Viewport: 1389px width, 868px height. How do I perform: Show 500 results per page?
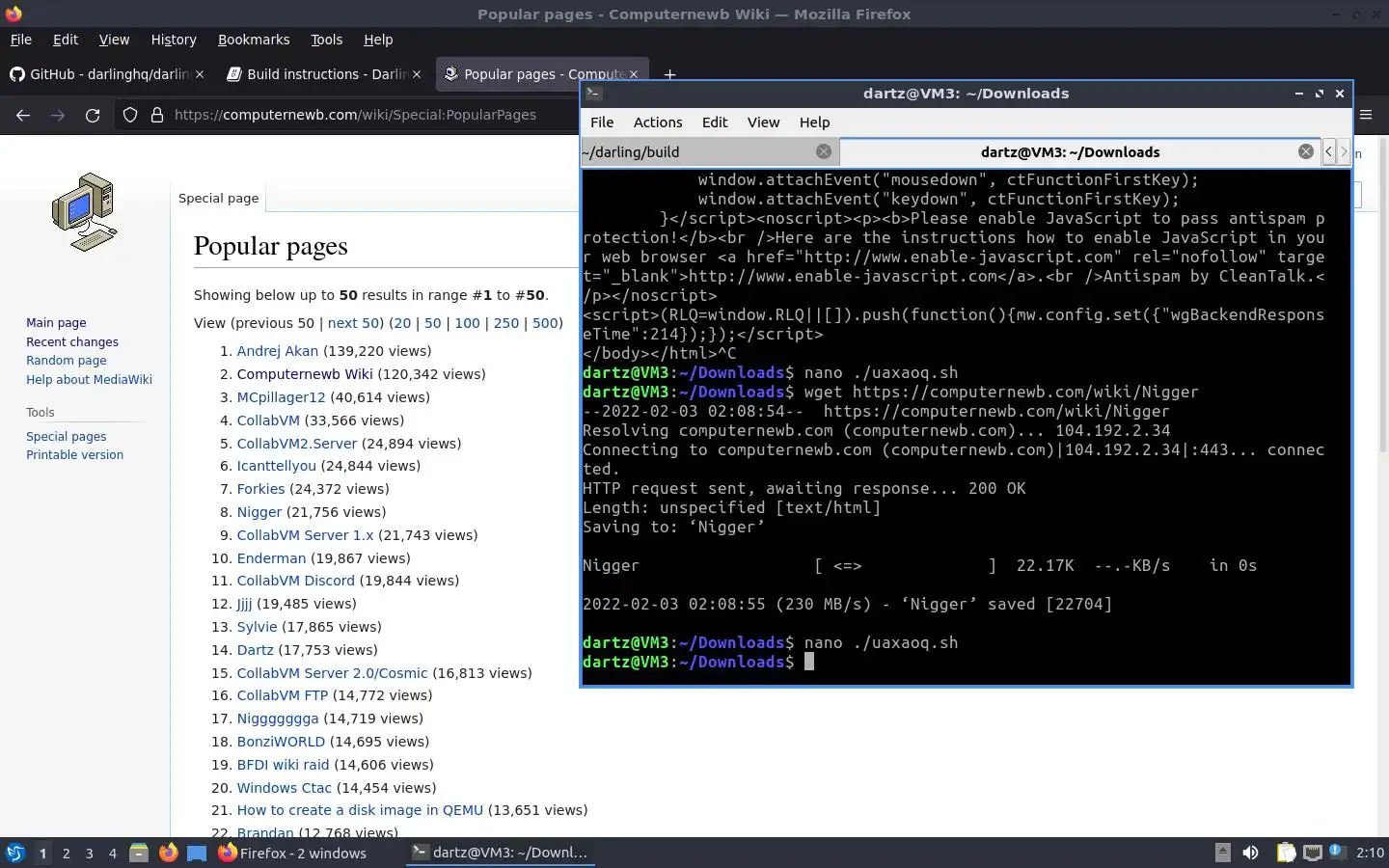click(x=545, y=323)
